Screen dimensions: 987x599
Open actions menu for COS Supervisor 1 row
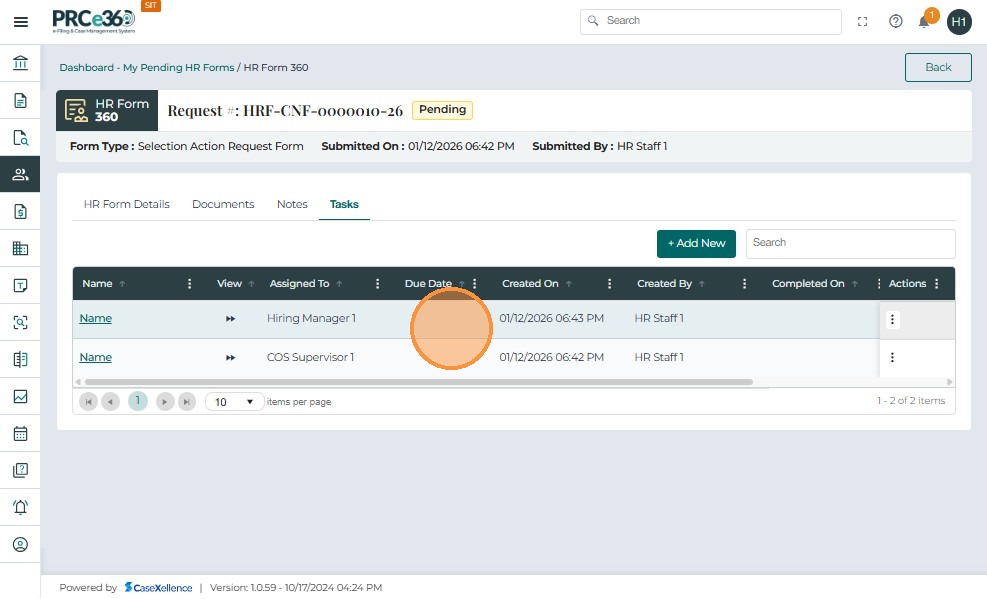click(892, 357)
